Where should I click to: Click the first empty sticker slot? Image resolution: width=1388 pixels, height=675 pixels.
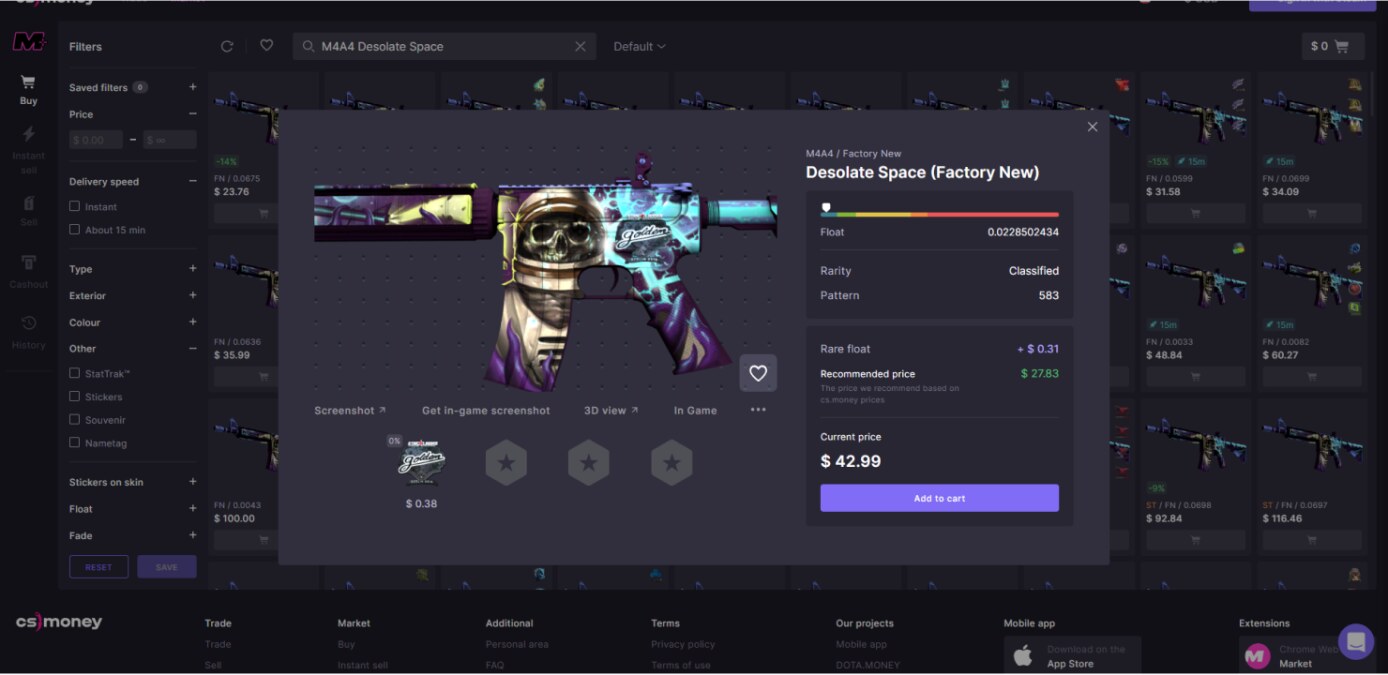(x=506, y=463)
